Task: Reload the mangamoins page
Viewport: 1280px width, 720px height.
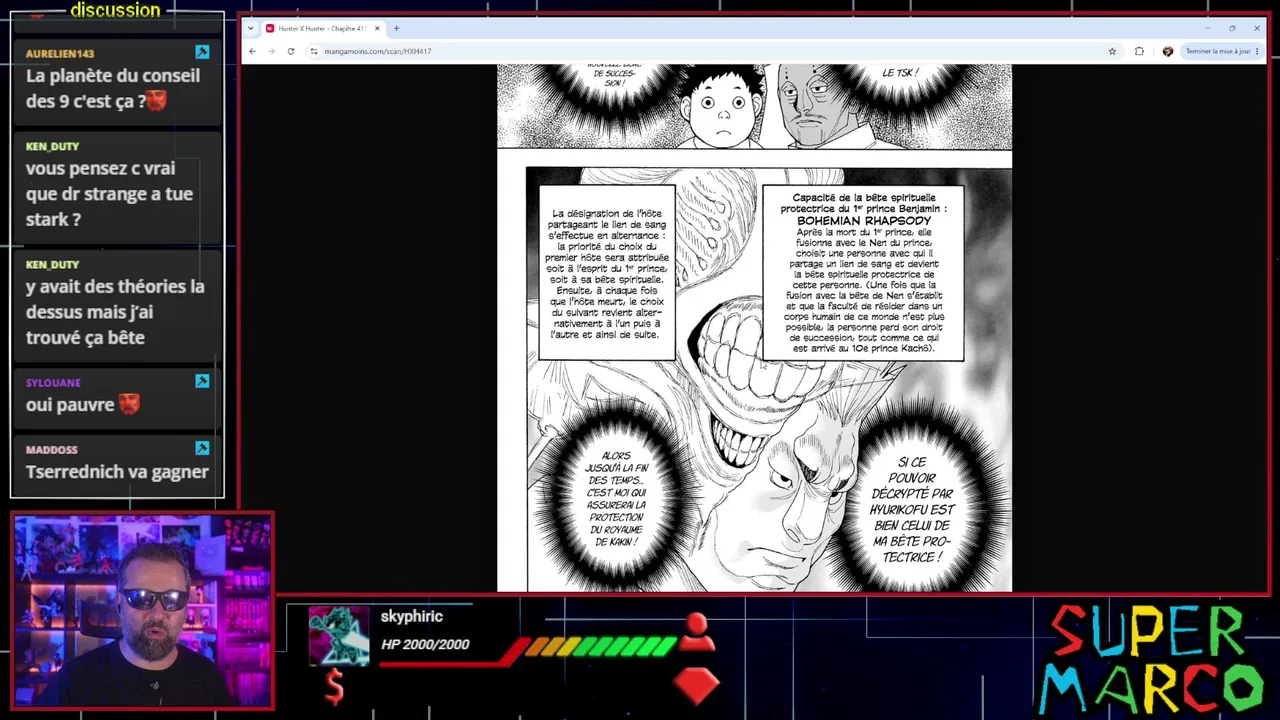Action: 291,51
